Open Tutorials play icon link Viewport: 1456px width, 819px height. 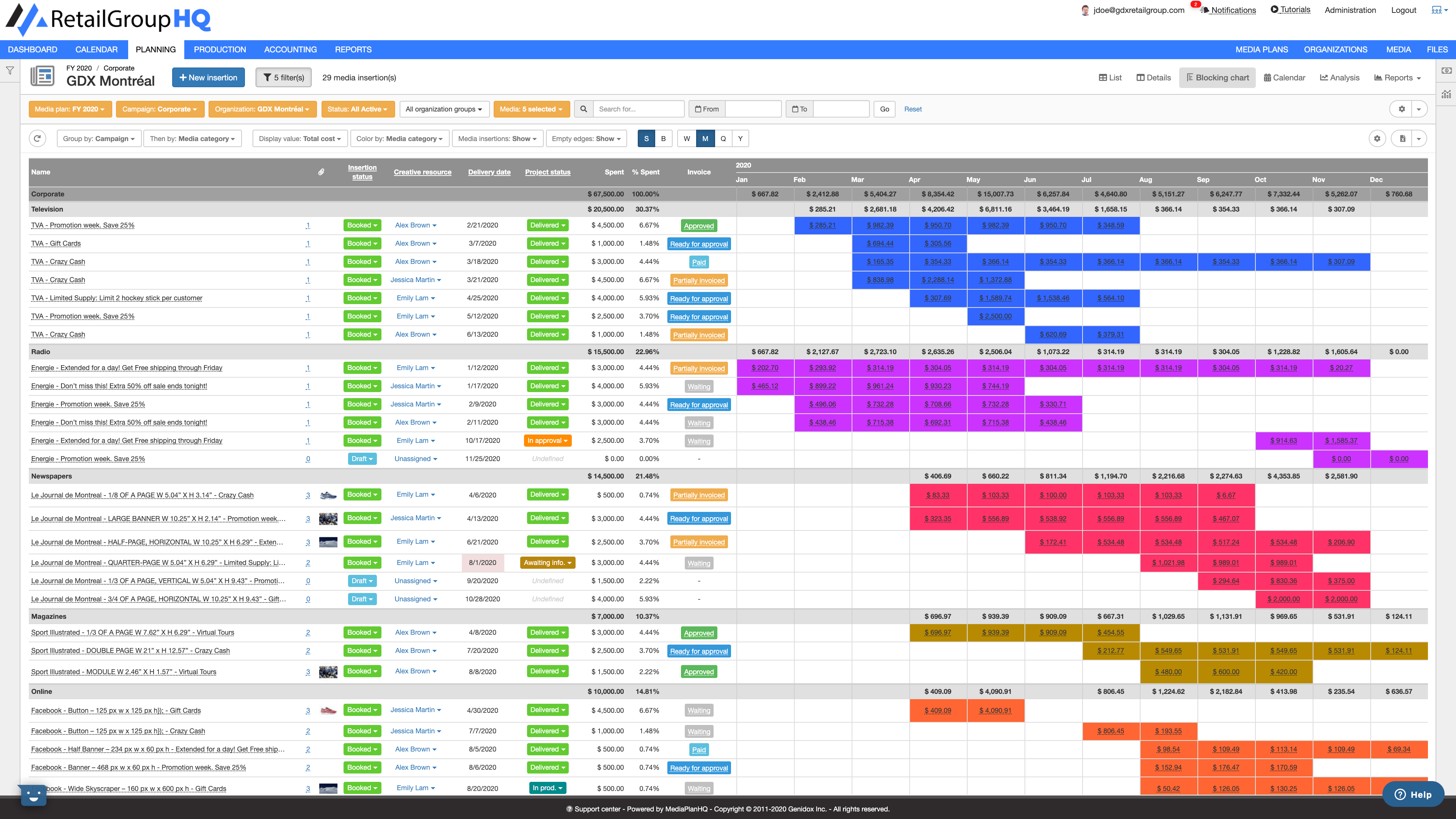tap(1290, 9)
